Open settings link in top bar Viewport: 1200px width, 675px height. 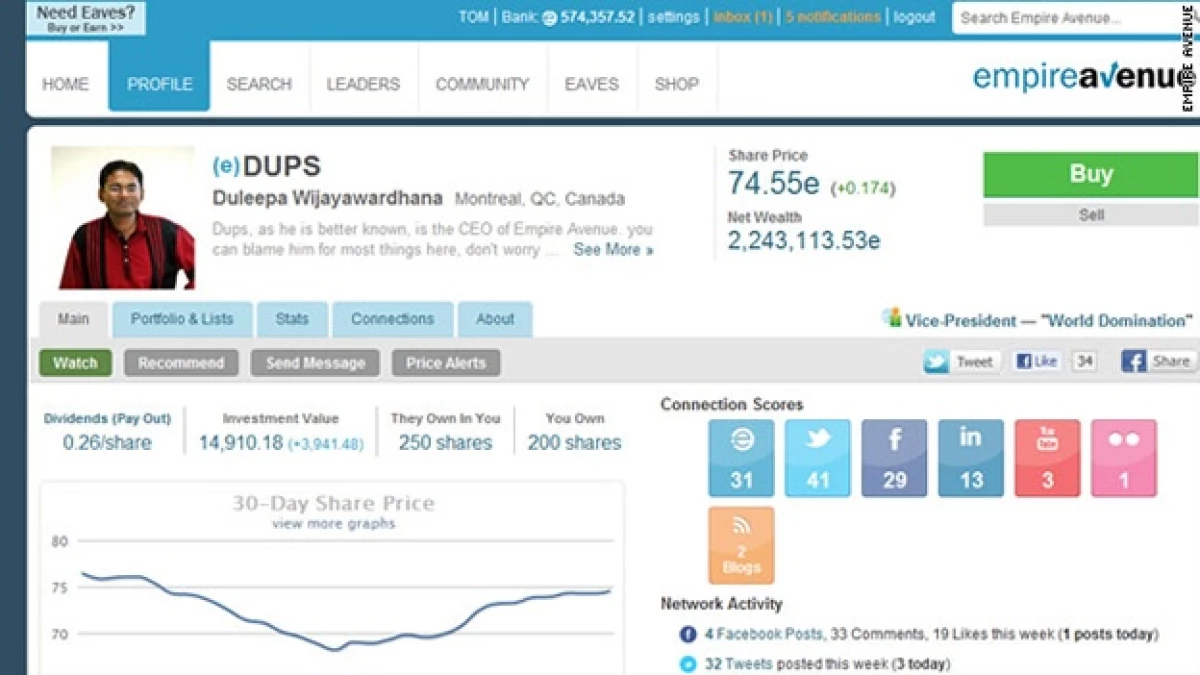[673, 17]
